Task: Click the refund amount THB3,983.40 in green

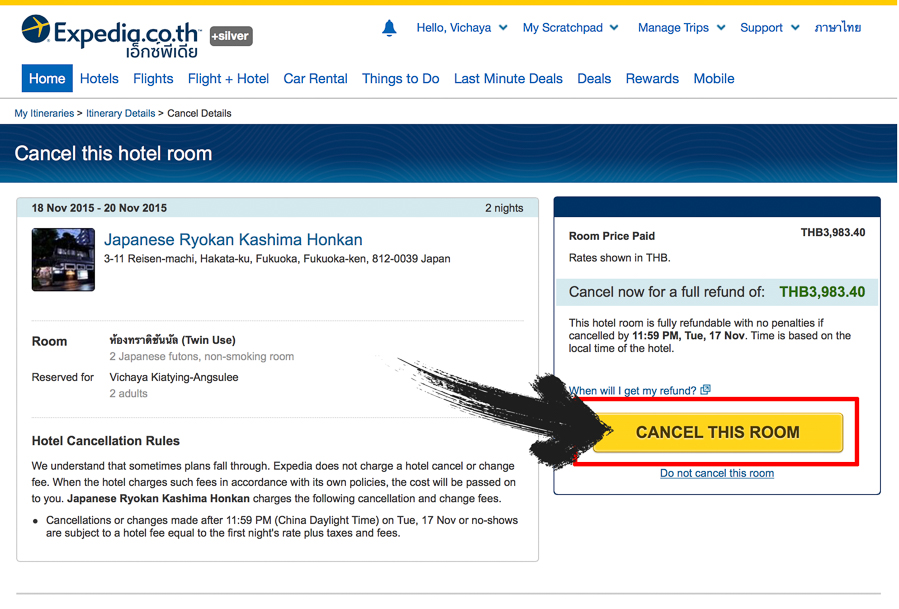Action: pyautogui.click(x=822, y=292)
